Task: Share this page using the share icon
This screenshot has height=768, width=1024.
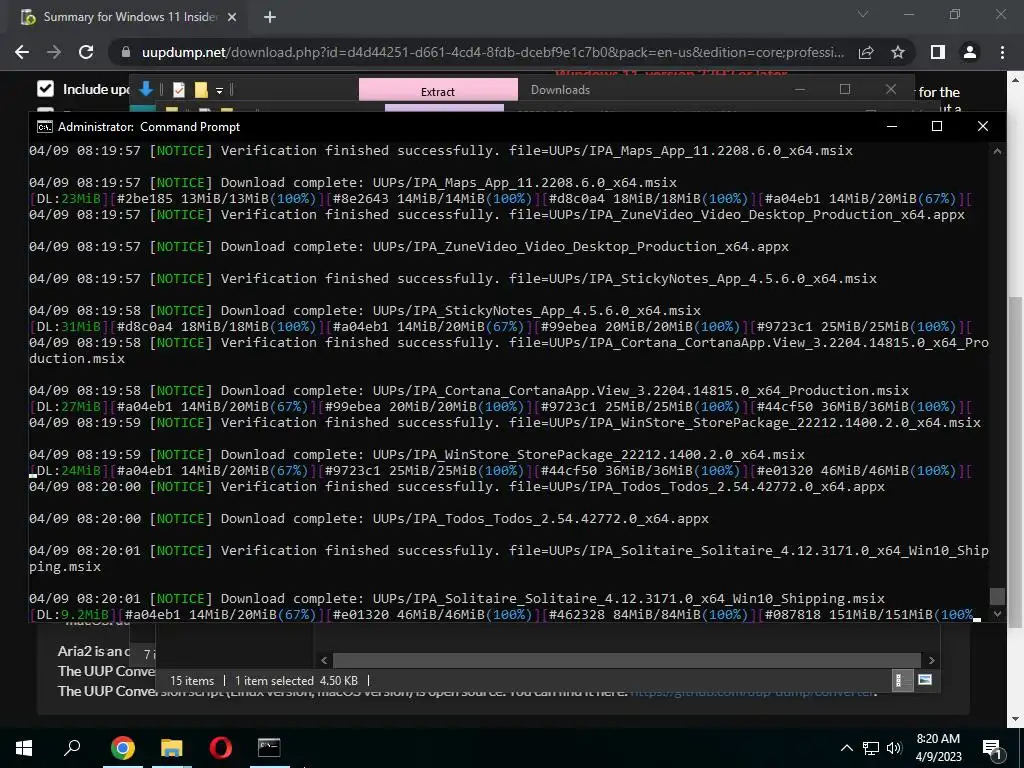Action: point(866,52)
